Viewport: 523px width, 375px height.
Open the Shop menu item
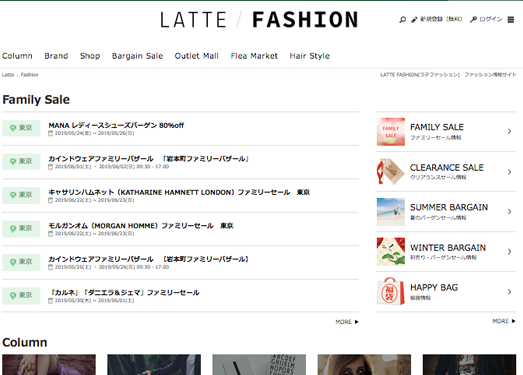[90, 56]
